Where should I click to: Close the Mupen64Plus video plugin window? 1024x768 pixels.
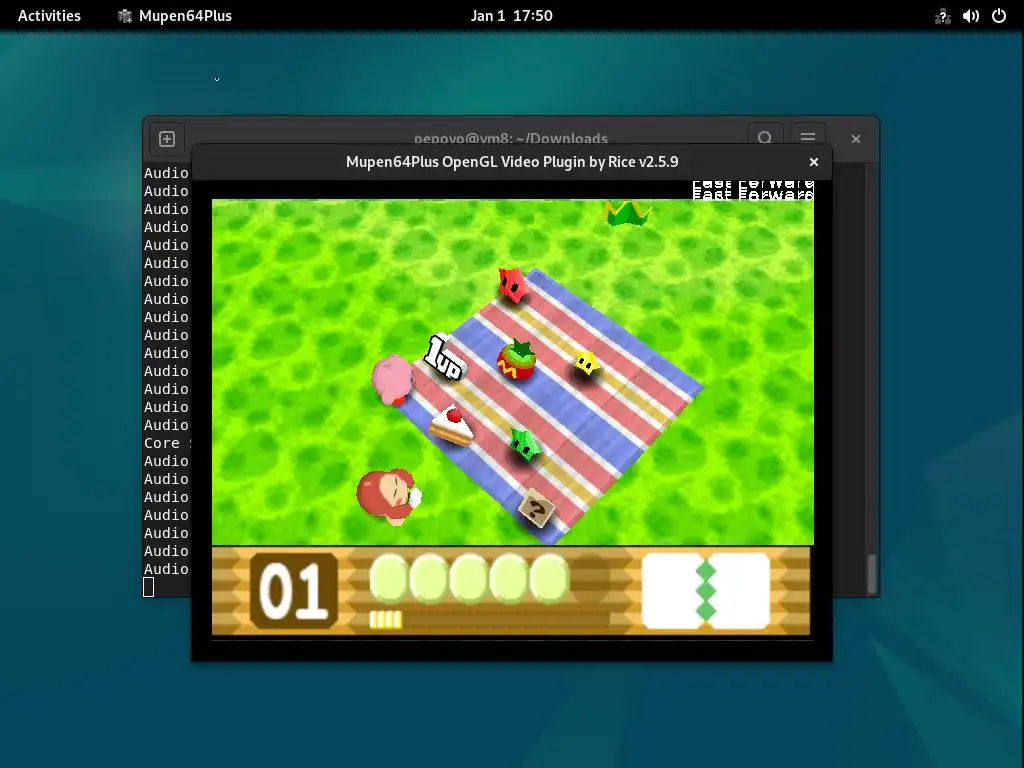click(814, 162)
